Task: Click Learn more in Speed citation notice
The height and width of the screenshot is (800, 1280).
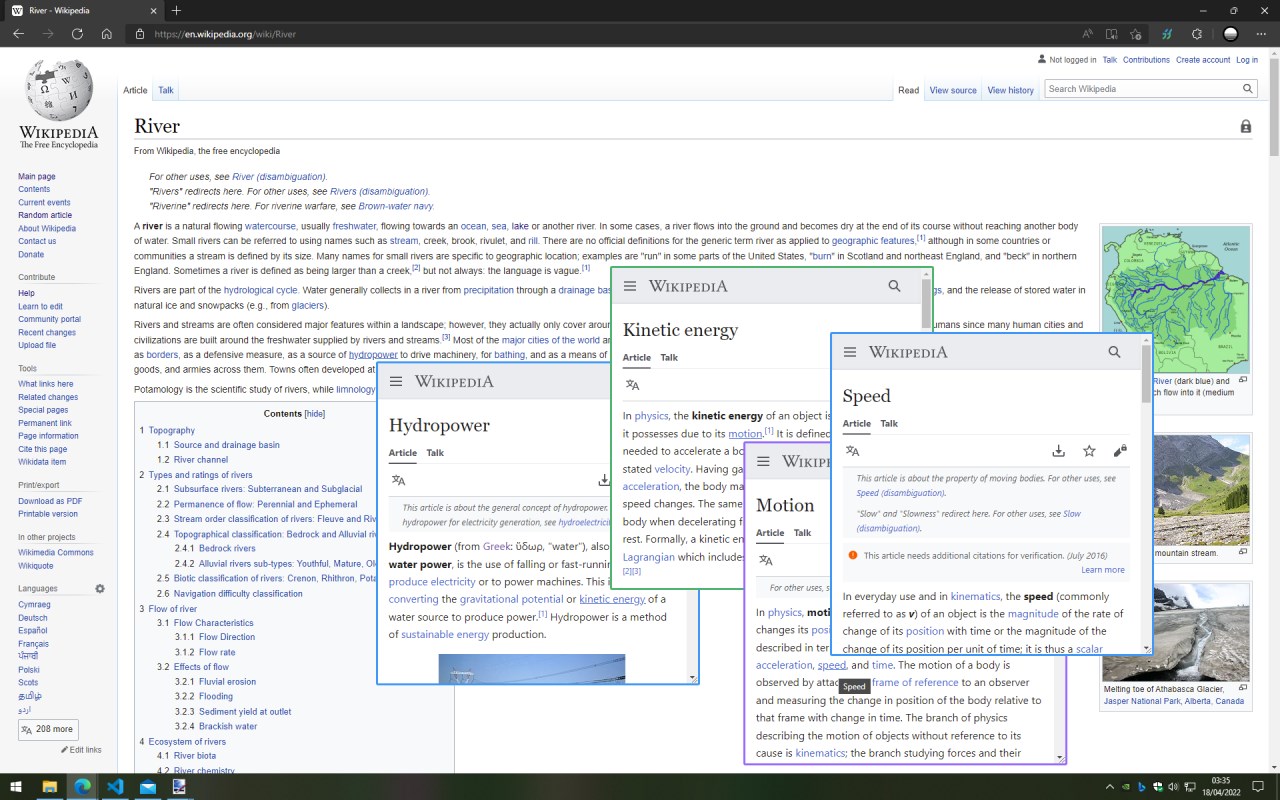Action: point(1102,570)
